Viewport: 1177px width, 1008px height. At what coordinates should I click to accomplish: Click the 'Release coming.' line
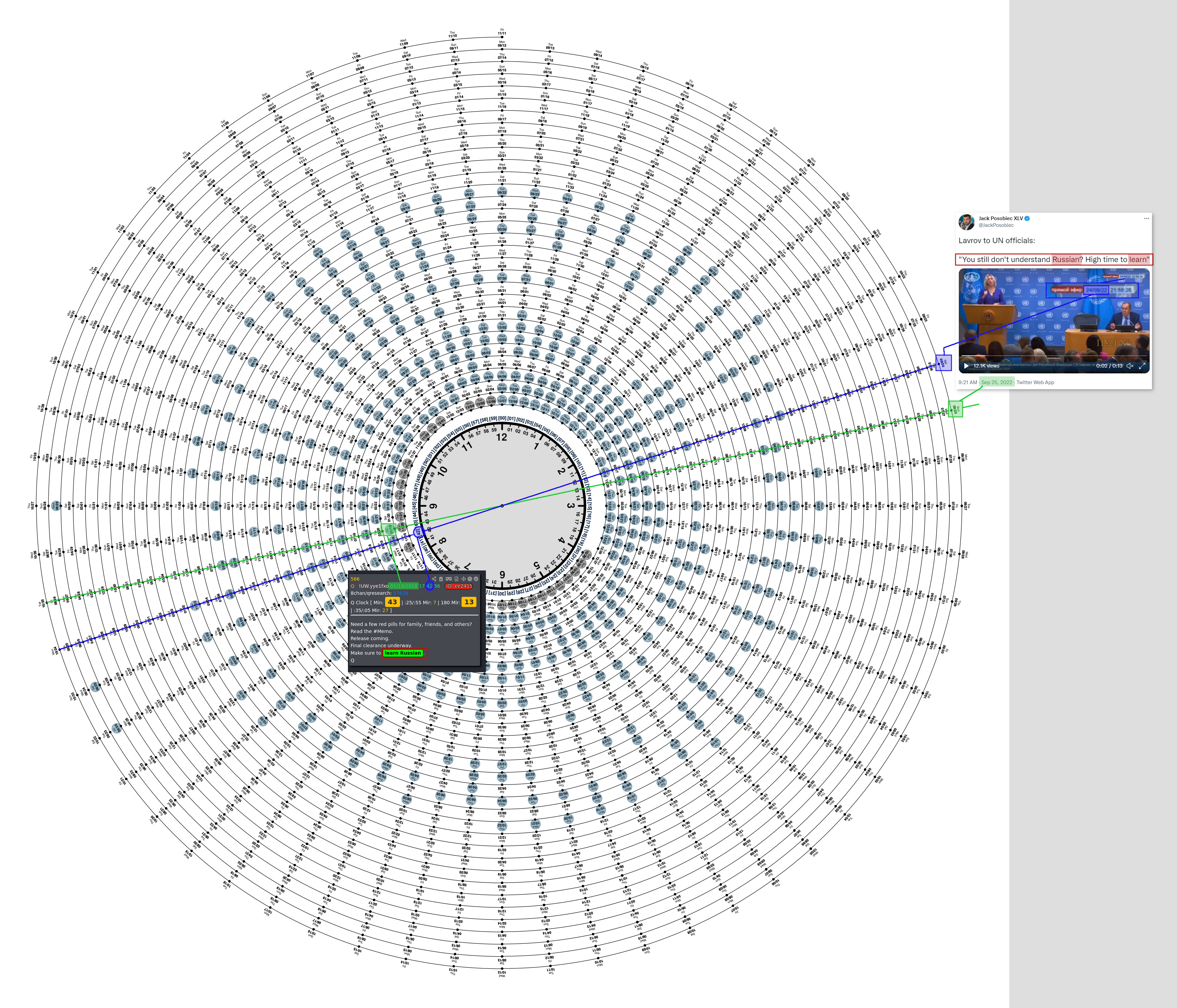tap(370, 639)
